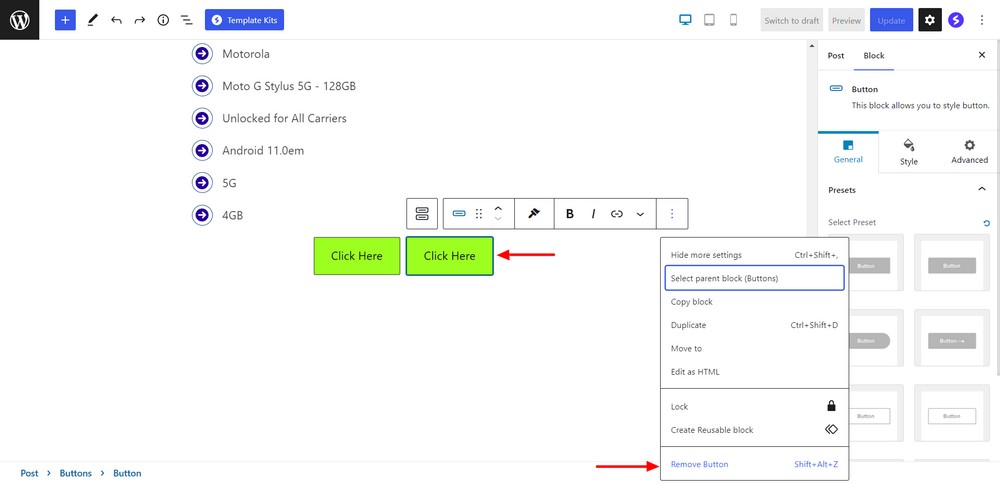
Task: Expand more formatting options chevron
Action: (640, 214)
